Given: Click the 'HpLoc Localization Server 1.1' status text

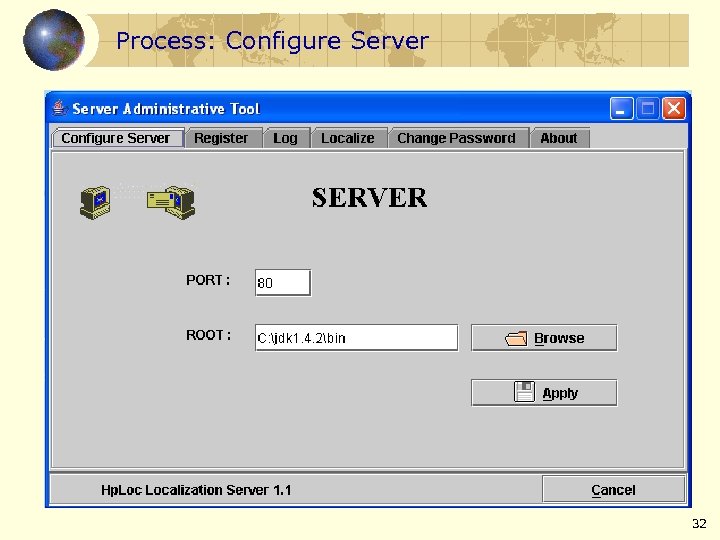Looking at the screenshot, I should click(x=196, y=490).
